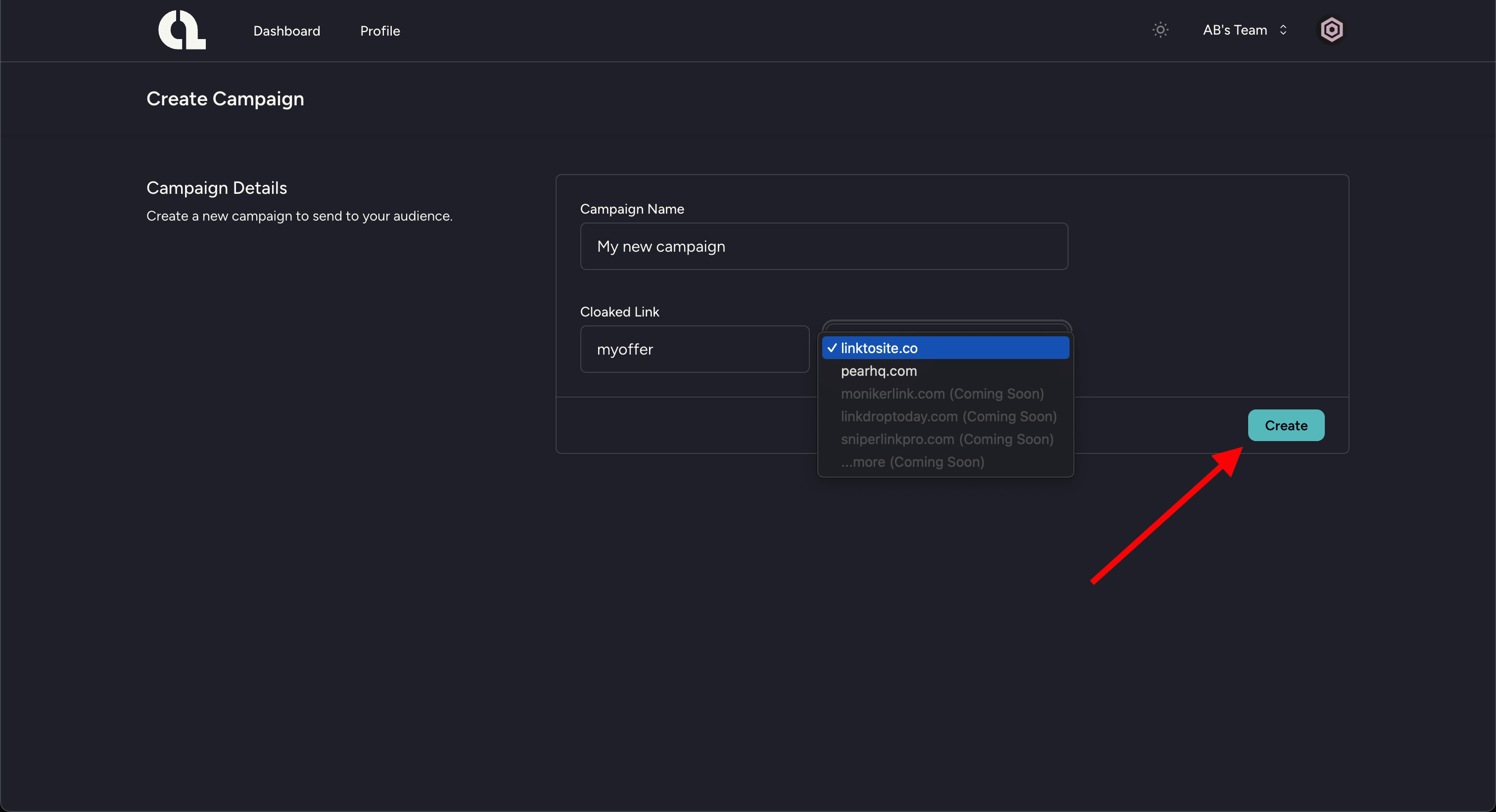The height and width of the screenshot is (812, 1496).
Task: Click the Campaign Details section title
Action: 217,188
